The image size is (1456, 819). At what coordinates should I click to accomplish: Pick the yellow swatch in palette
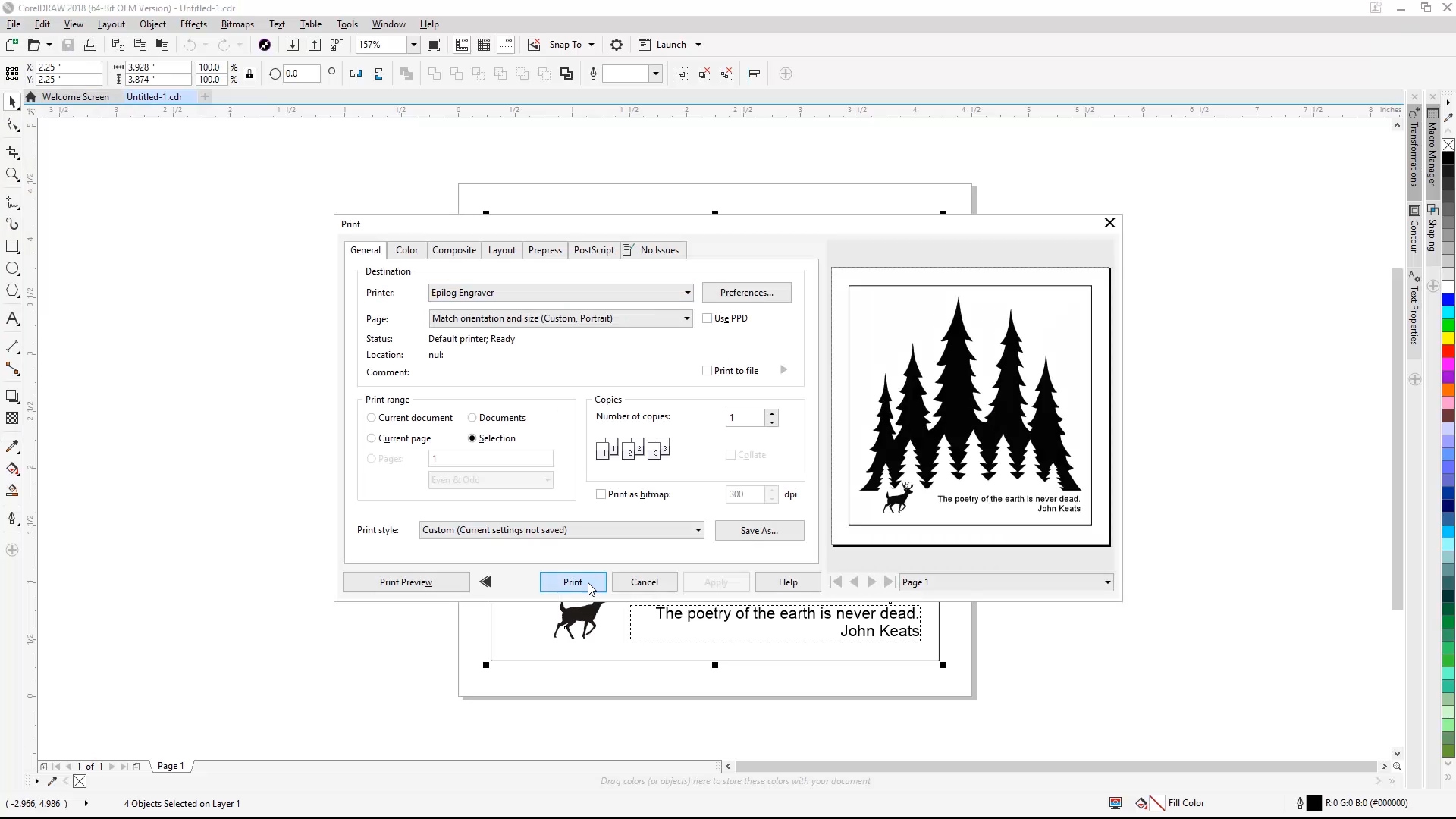coord(1448,338)
